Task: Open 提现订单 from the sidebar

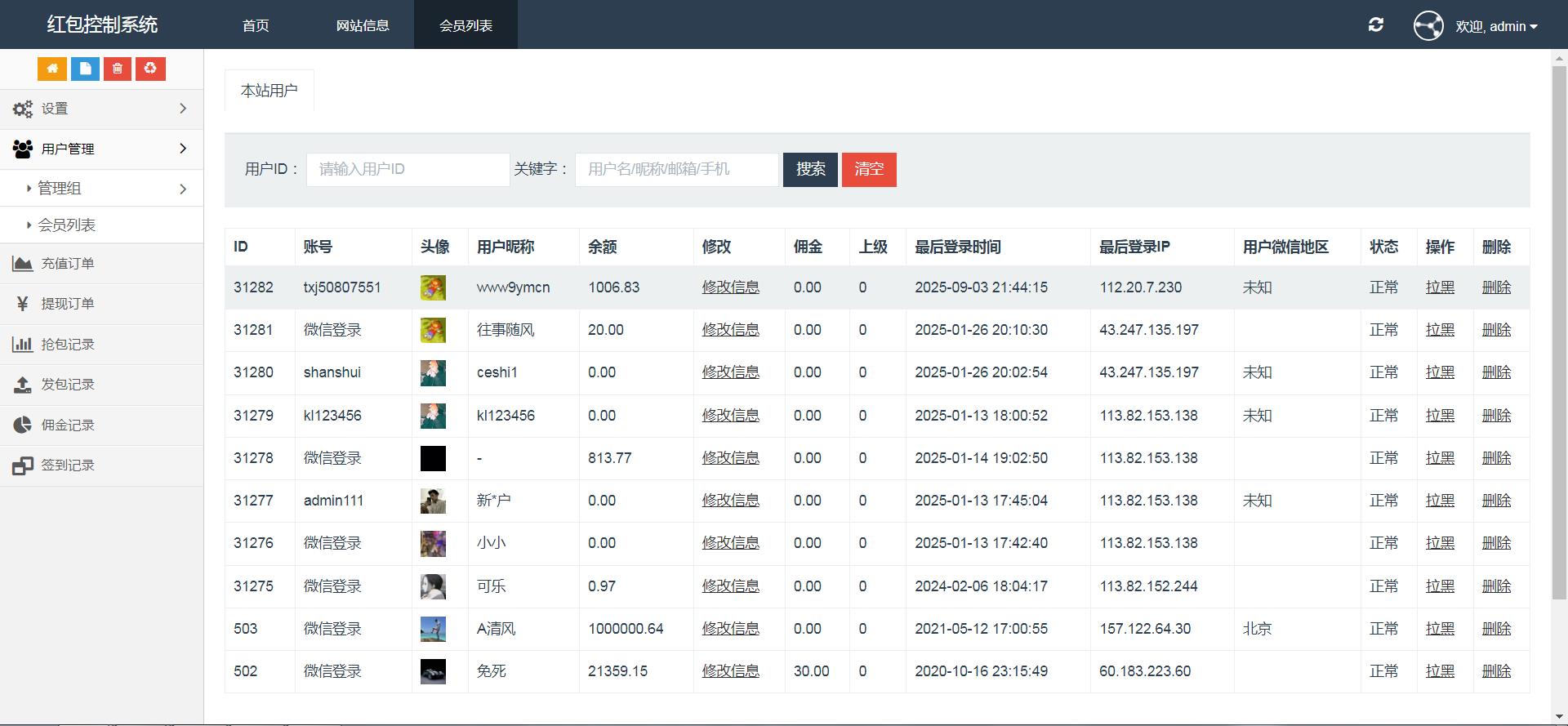Action: [x=68, y=304]
